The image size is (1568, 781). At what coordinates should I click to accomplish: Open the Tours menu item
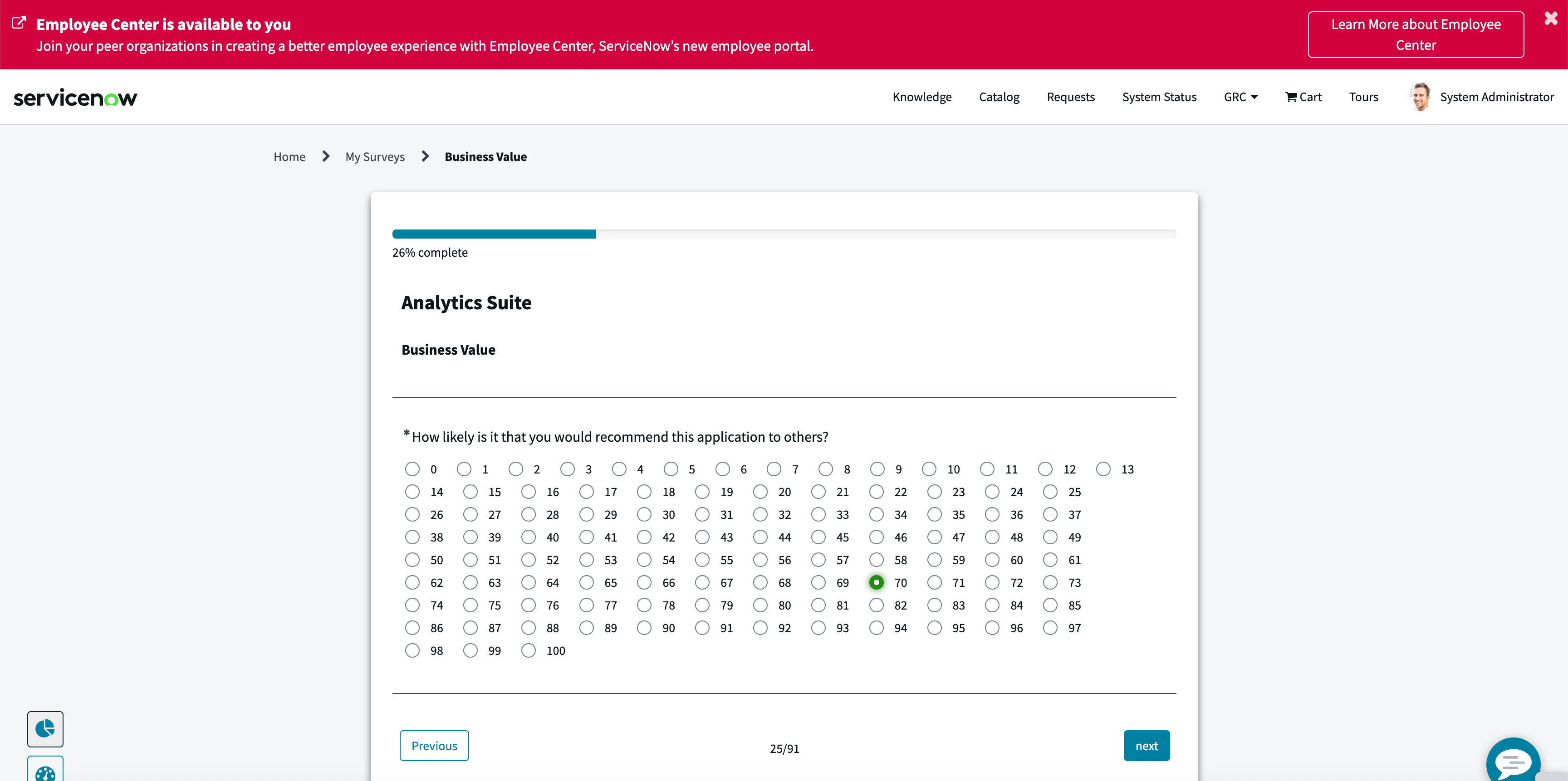(x=1363, y=97)
